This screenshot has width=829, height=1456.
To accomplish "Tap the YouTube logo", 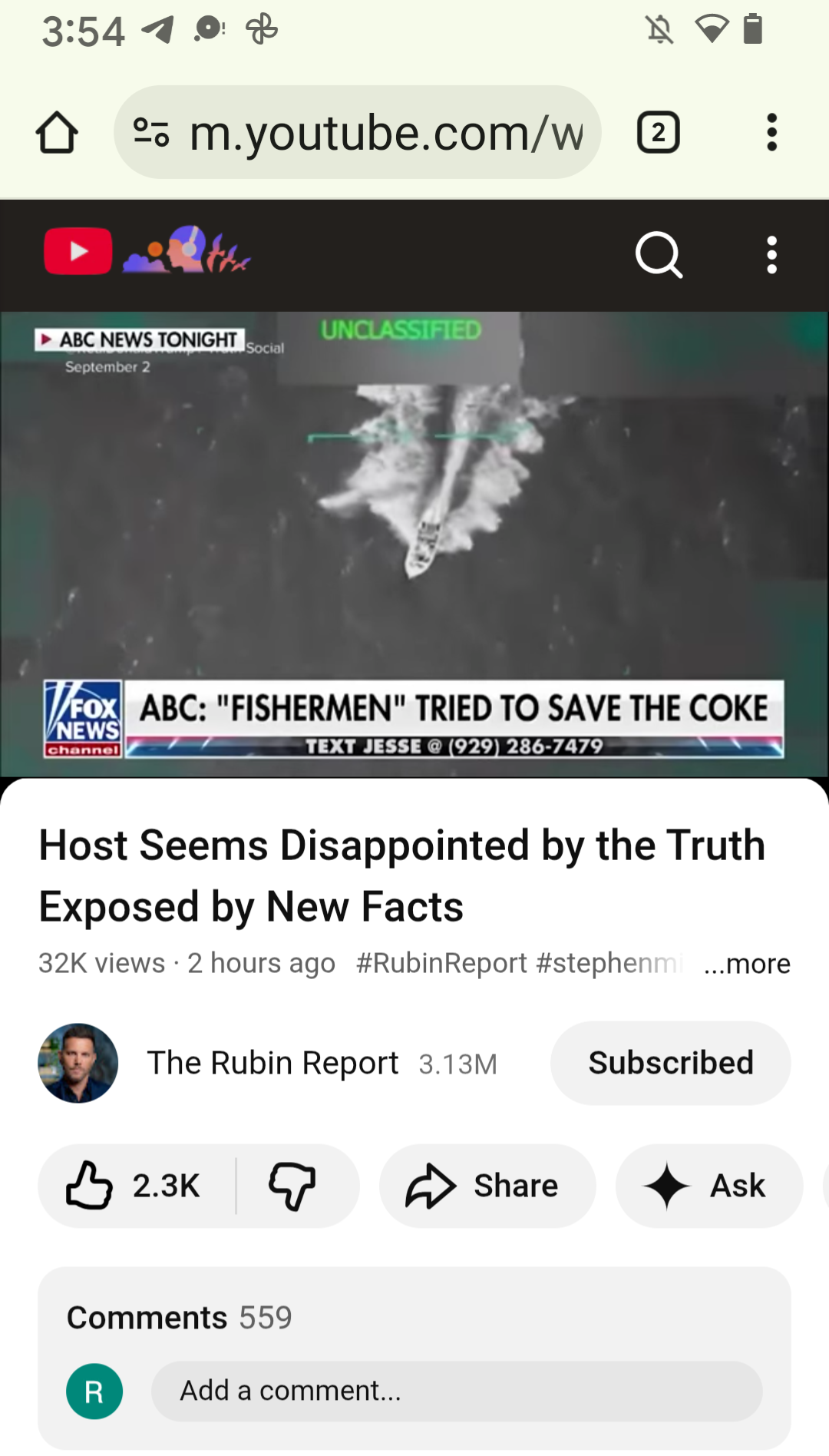I will [78, 251].
